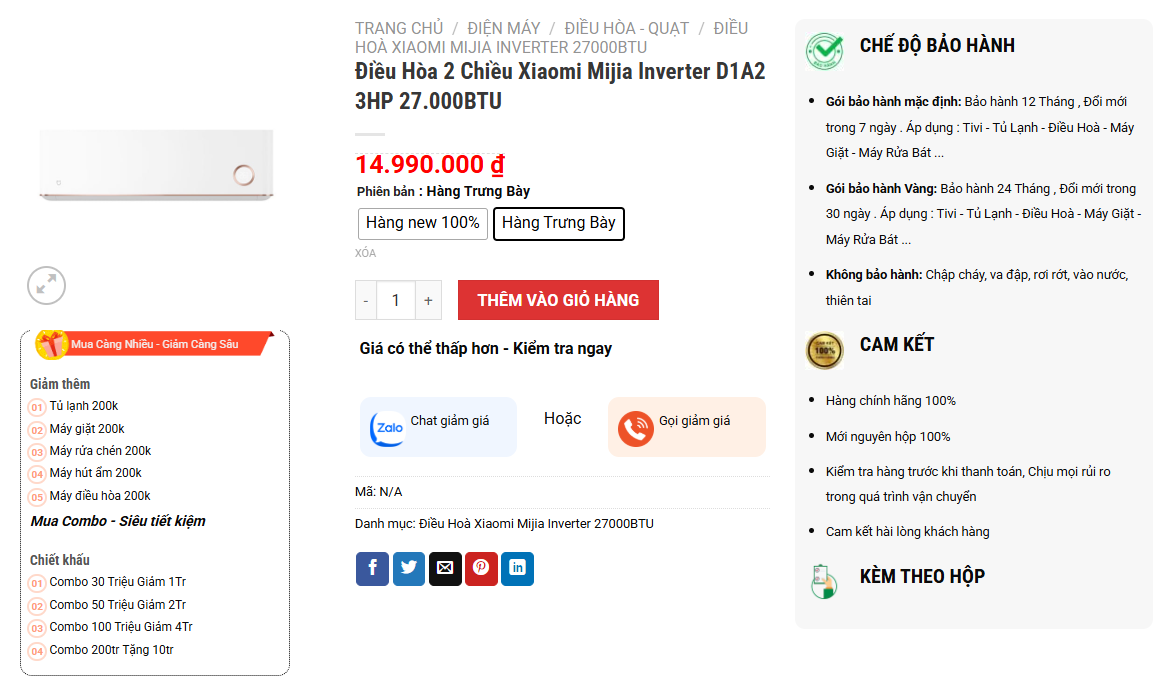The width and height of the screenshot is (1167, 696).
Task: Decrease quantity with minus button
Action: 366,300
